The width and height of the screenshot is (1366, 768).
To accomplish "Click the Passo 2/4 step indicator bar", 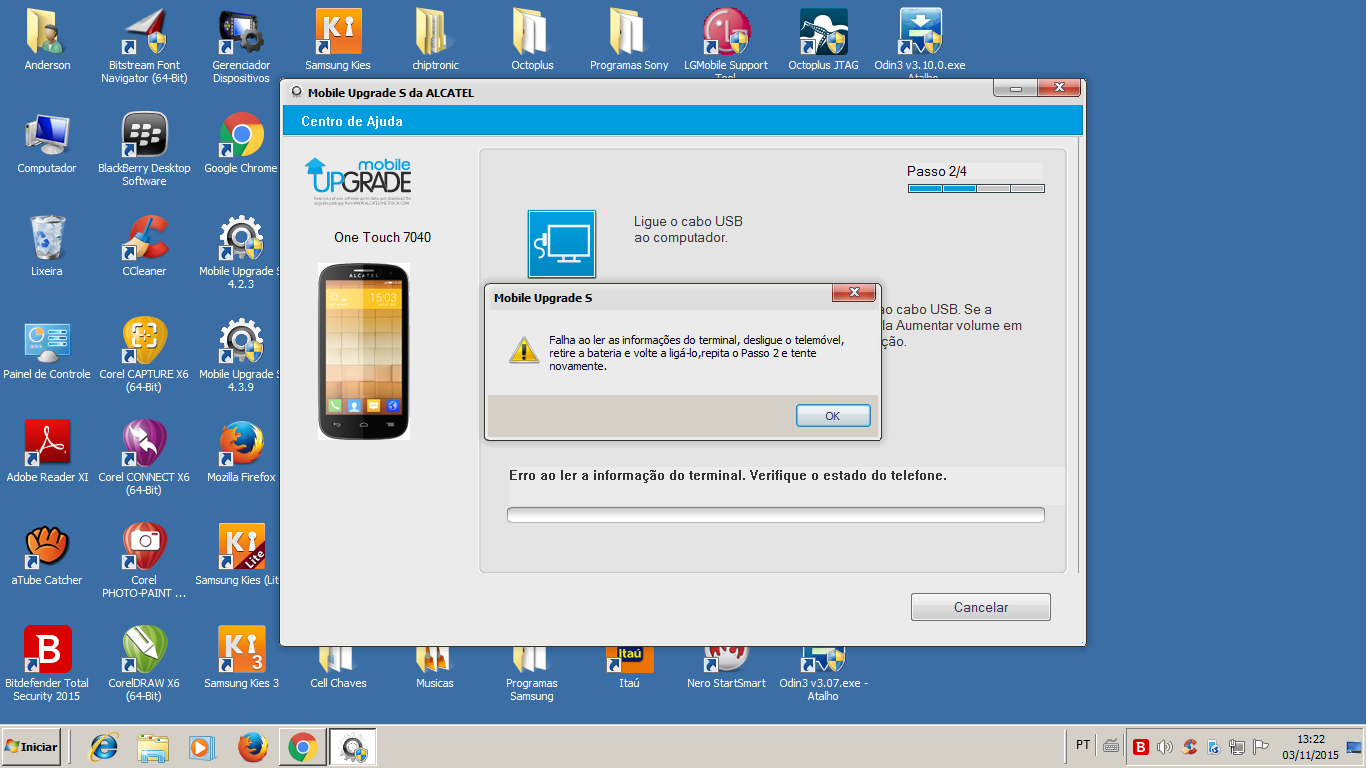I will point(976,188).
